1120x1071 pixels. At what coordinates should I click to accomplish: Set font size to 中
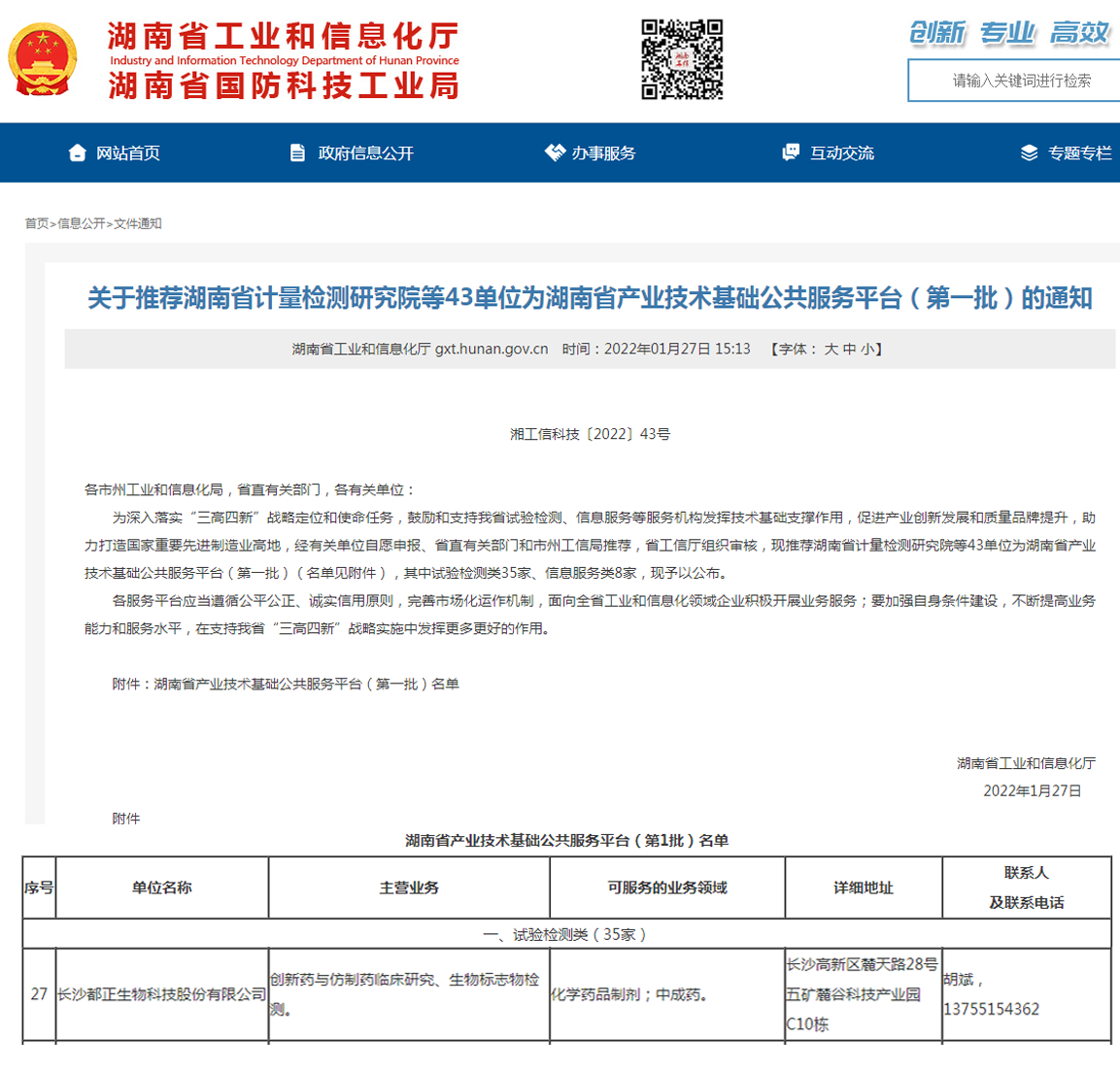[x=849, y=350]
